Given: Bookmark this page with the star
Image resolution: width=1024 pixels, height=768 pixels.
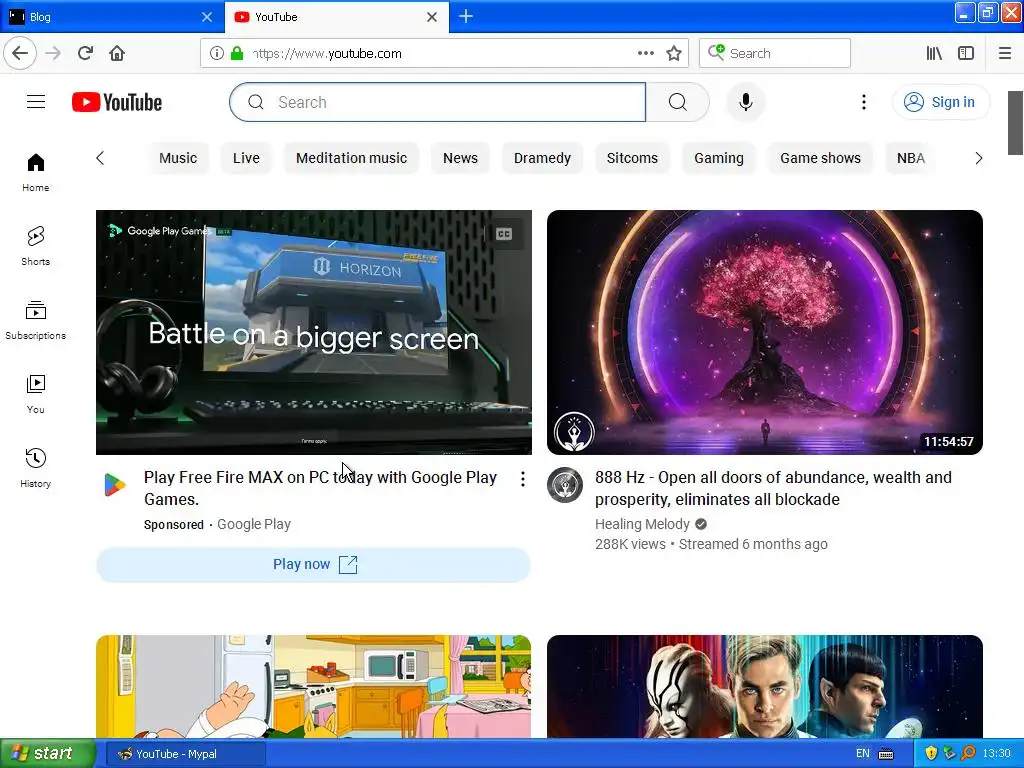Looking at the screenshot, I should (x=674, y=53).
